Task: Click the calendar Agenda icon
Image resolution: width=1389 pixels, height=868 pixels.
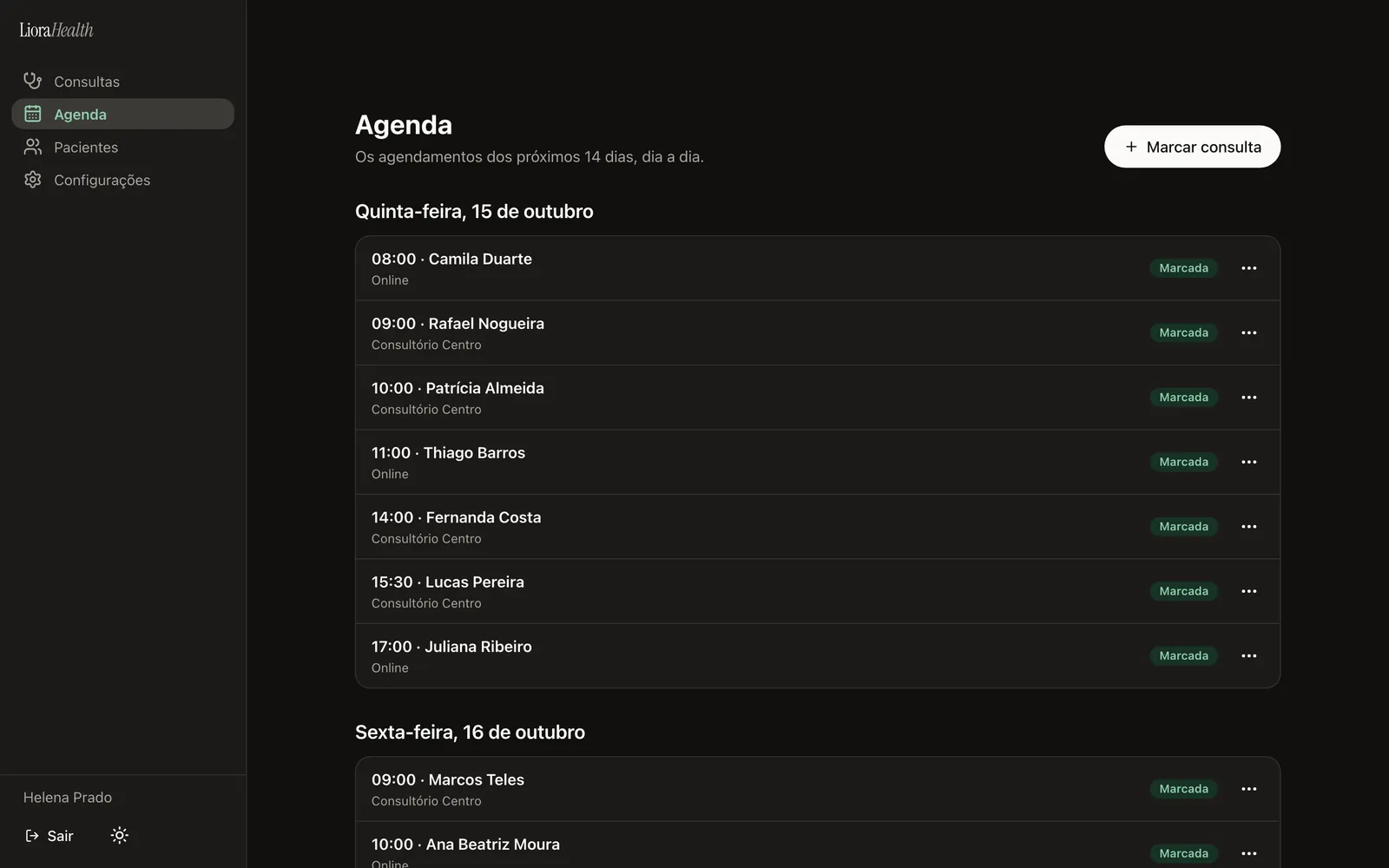Action: (x=33, y=114)
